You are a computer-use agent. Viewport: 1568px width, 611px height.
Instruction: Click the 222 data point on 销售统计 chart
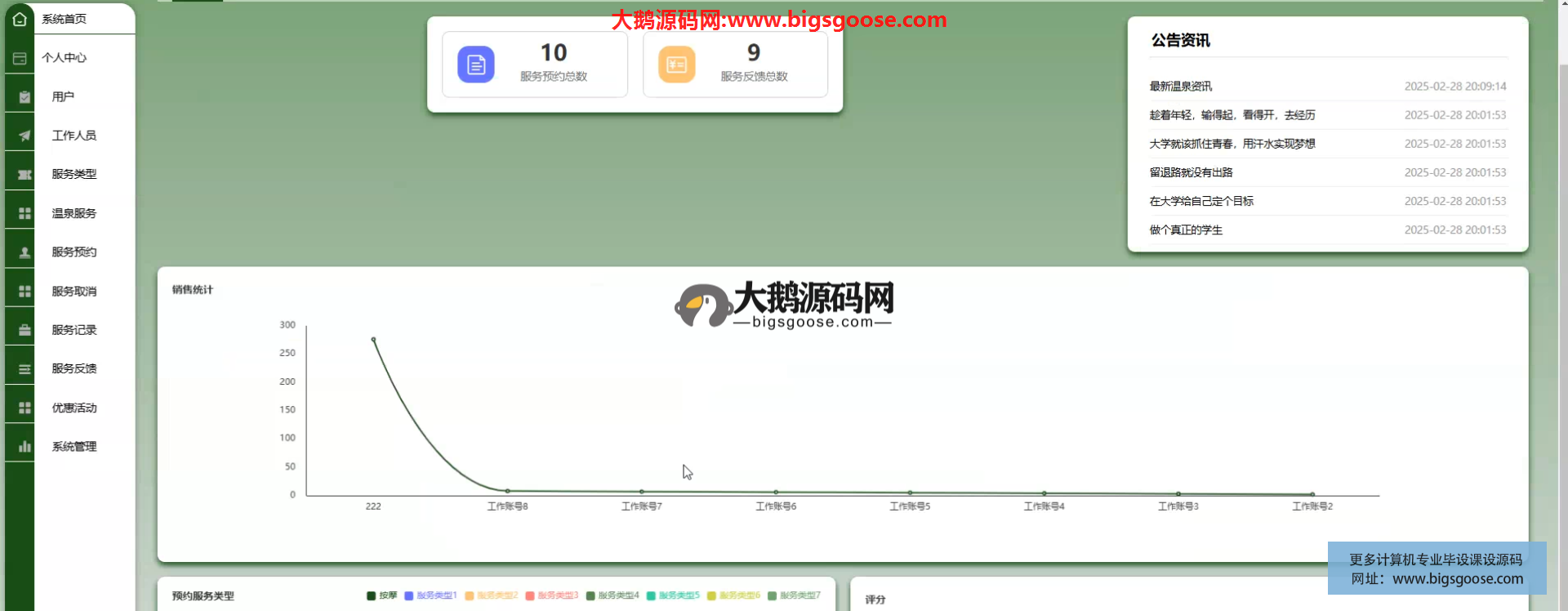(x=373, y=339)
